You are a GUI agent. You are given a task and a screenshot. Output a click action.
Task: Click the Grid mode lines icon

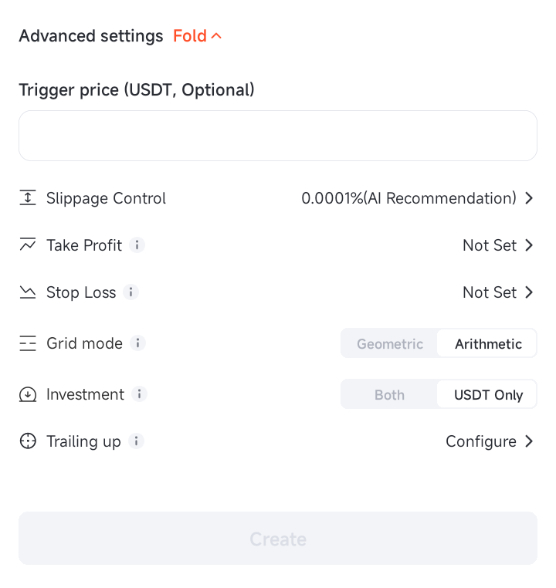(x=27, y=343)
